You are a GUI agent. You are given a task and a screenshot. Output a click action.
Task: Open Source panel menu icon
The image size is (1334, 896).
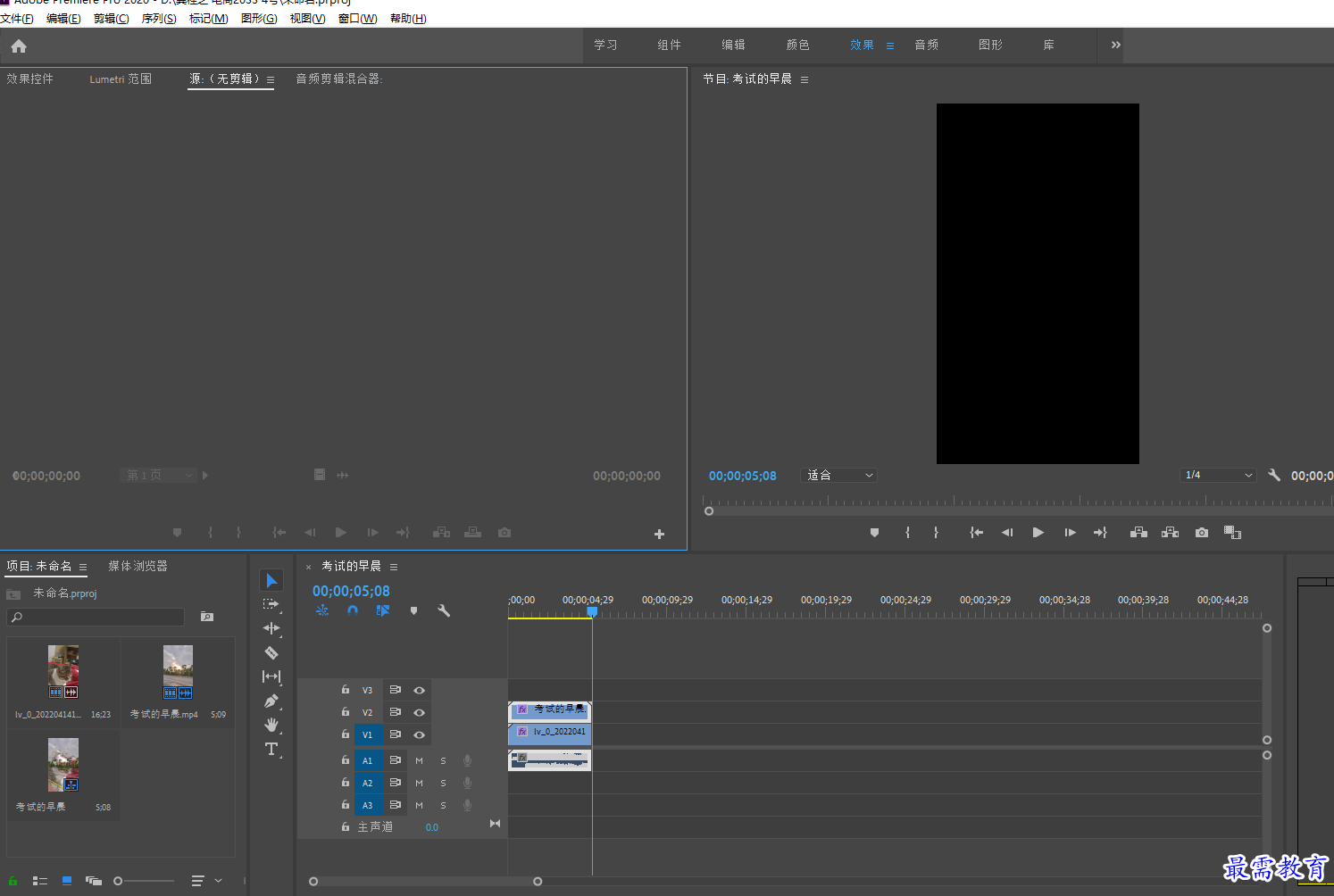[x=271, y=79]
